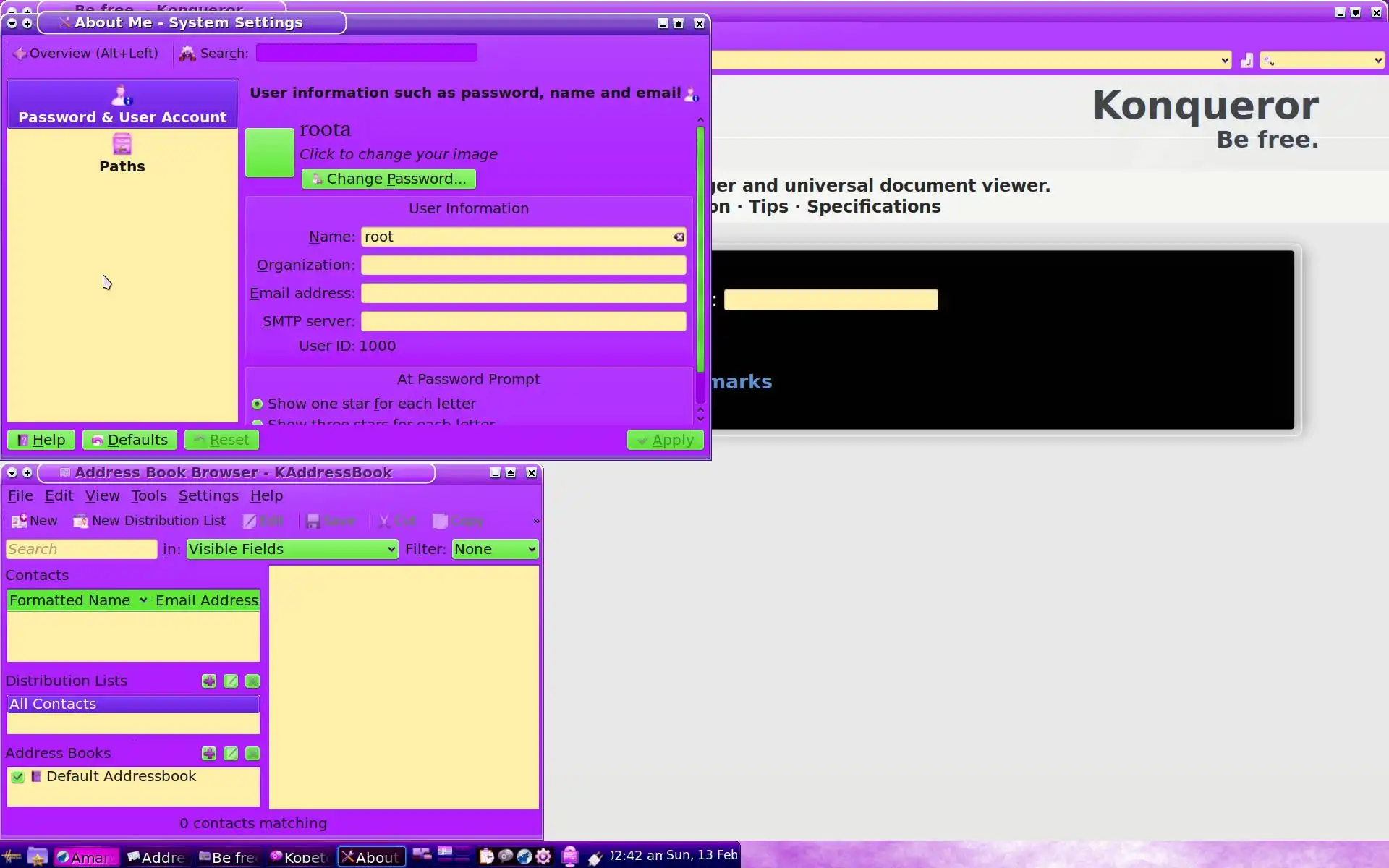1389x868 pixels.
Task: Edit the selected address book
Action: coord(231,754)
